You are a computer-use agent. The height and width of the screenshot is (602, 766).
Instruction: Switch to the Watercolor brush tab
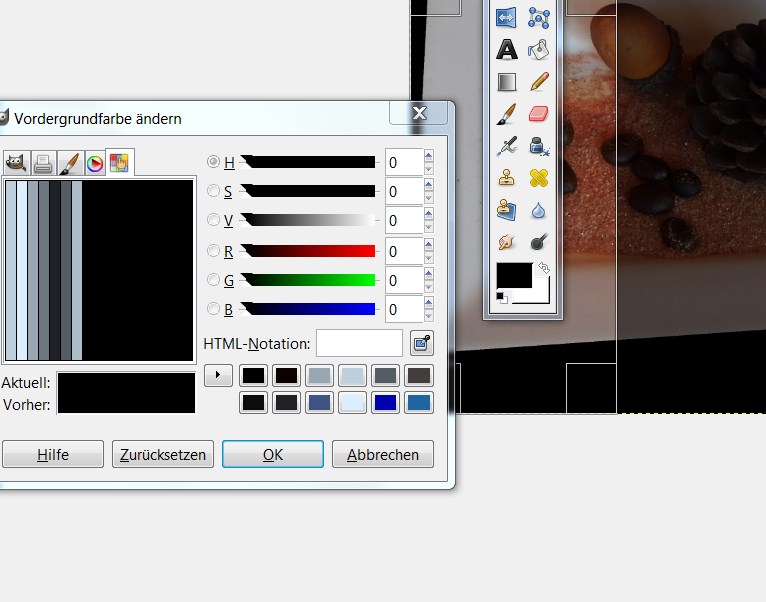pos(69,163)
